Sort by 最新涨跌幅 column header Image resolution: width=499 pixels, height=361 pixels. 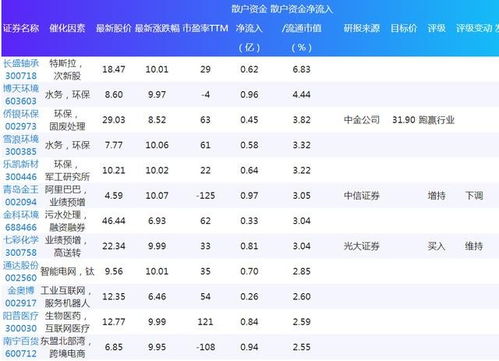[157, 28]
